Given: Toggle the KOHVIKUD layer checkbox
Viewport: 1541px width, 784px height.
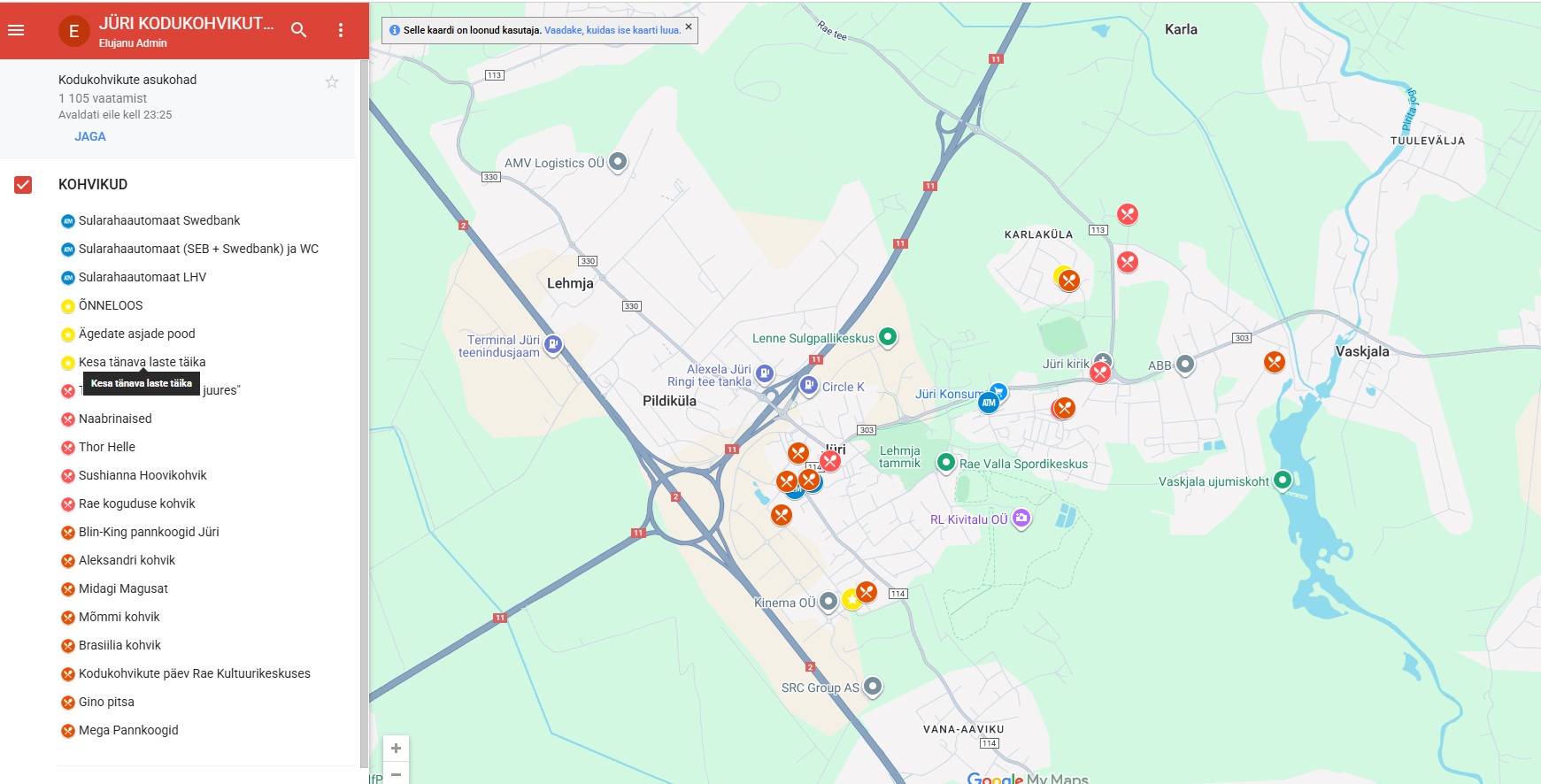Looking at the screenshot, I should point(23,184).
